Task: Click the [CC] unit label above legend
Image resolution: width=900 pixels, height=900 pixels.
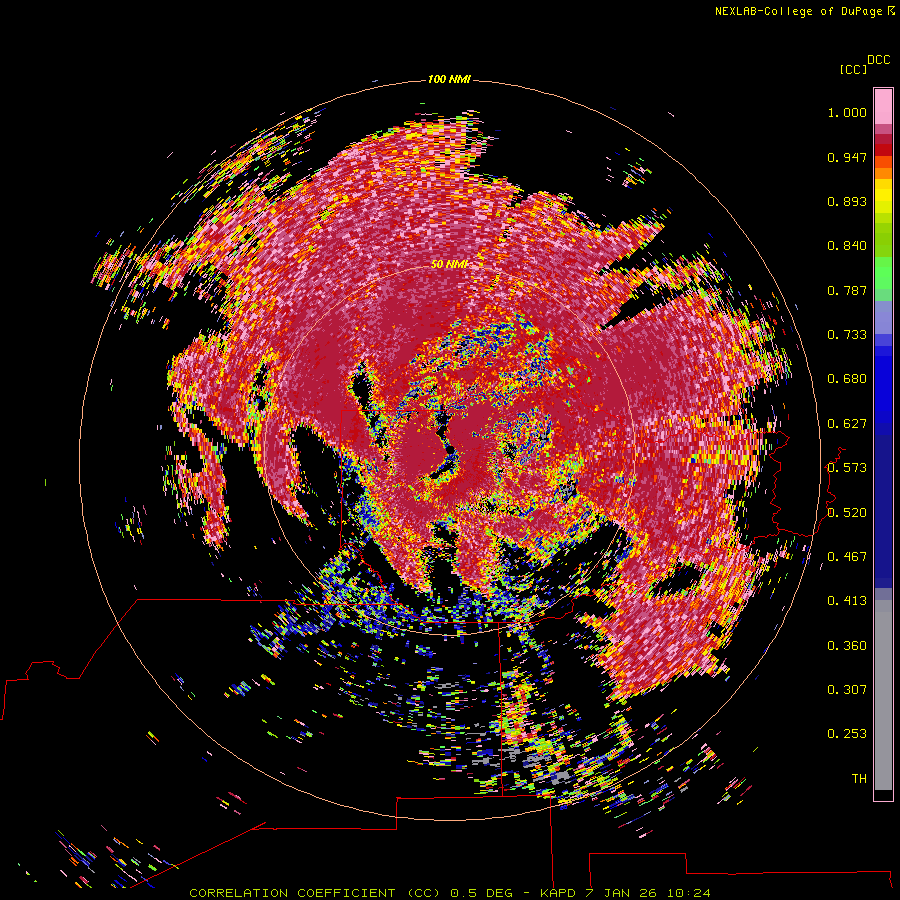Action: [853, 69]
